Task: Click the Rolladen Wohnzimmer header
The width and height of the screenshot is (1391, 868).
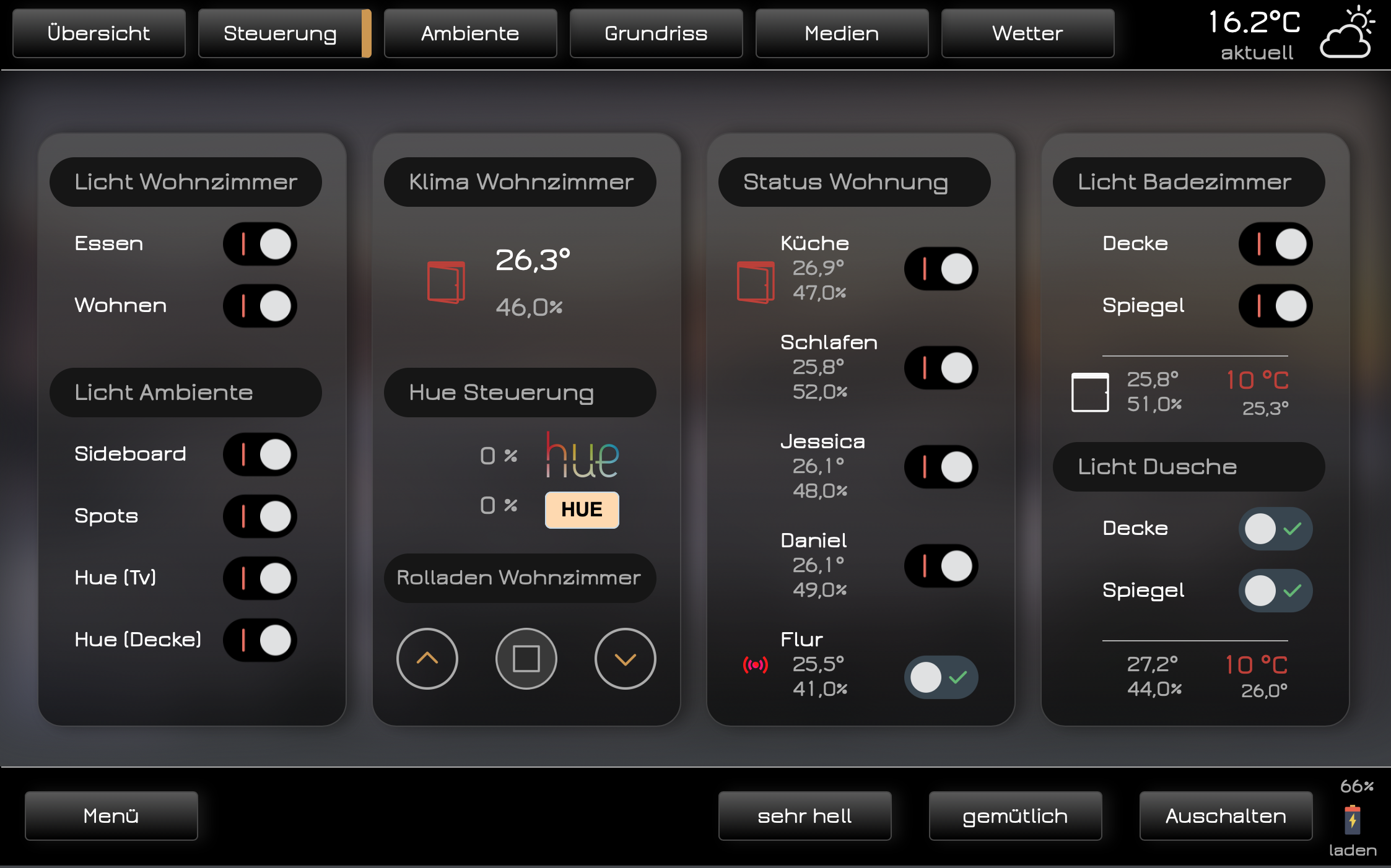Action: click(x=520, y=578)
